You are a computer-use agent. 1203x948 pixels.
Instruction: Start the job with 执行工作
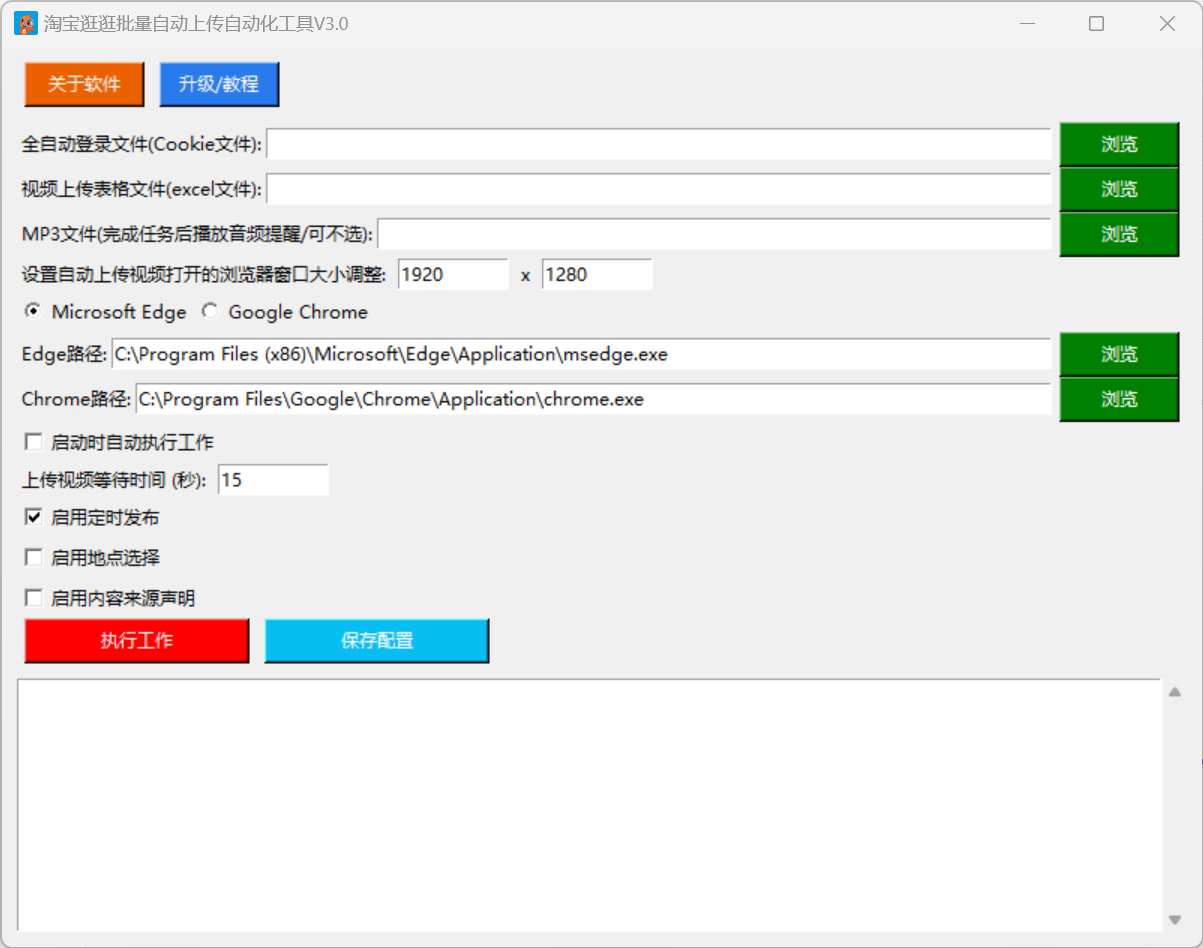[x=137, y=641]
